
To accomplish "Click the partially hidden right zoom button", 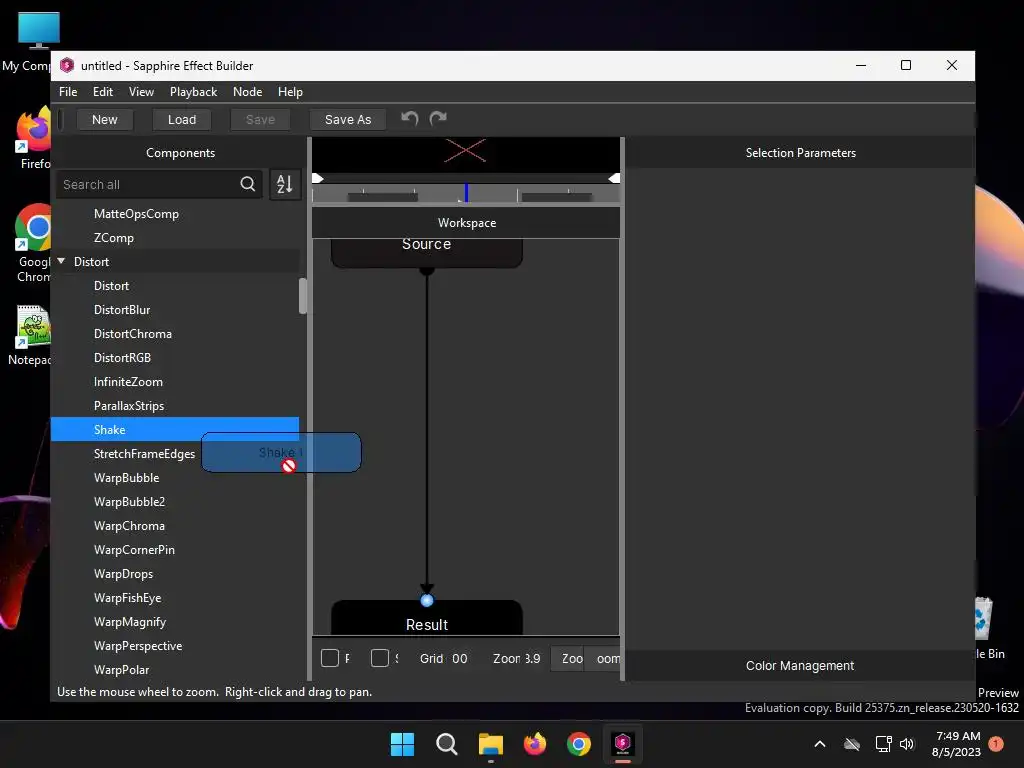I will (602, 659).
